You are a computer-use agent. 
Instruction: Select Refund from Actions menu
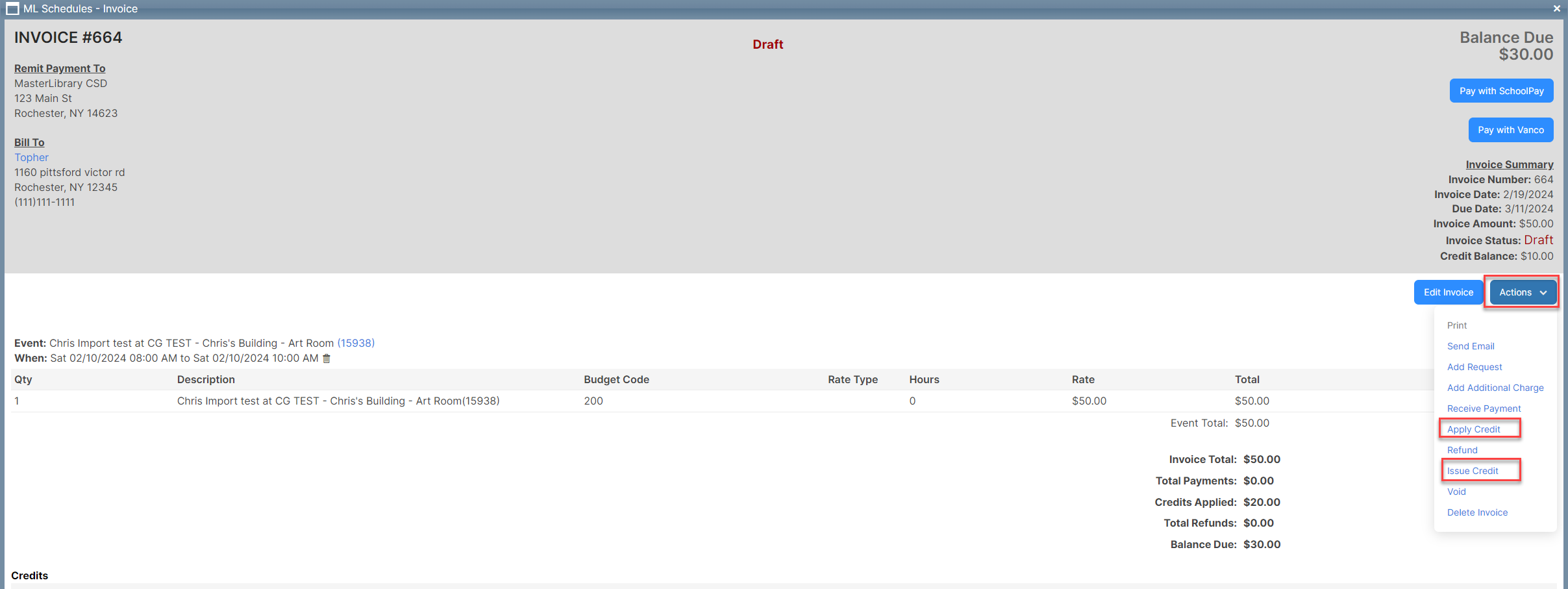tap(1462, 450)
